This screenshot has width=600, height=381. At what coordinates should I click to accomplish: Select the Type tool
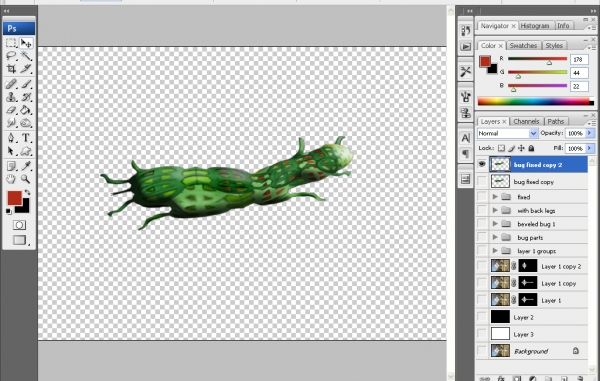click(x=26, y=138)
